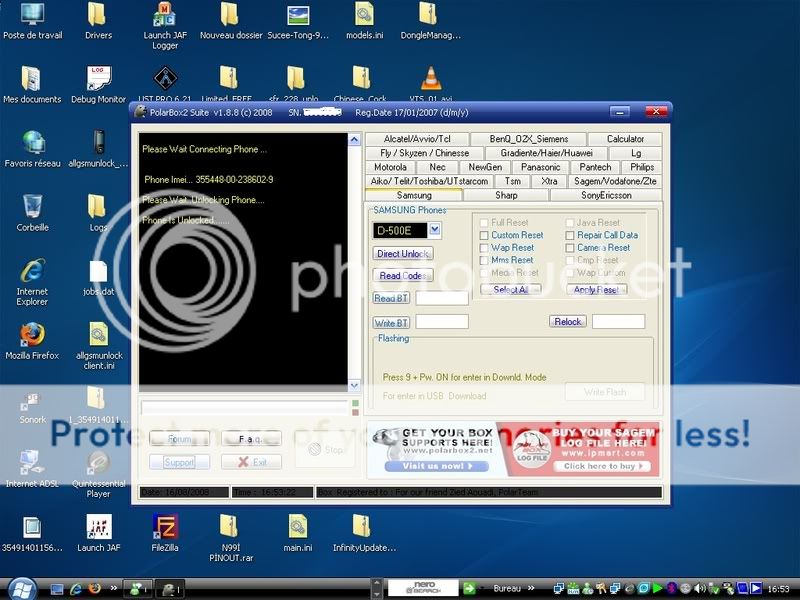This screenshot has height=600, width=800.
Task: Open Internet ADSL connection icon
Action: coord(32,468)
